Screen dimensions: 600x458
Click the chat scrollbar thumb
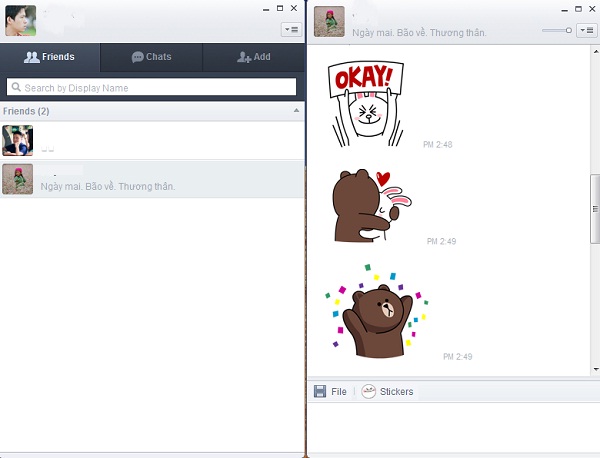[x=595, y=209]
